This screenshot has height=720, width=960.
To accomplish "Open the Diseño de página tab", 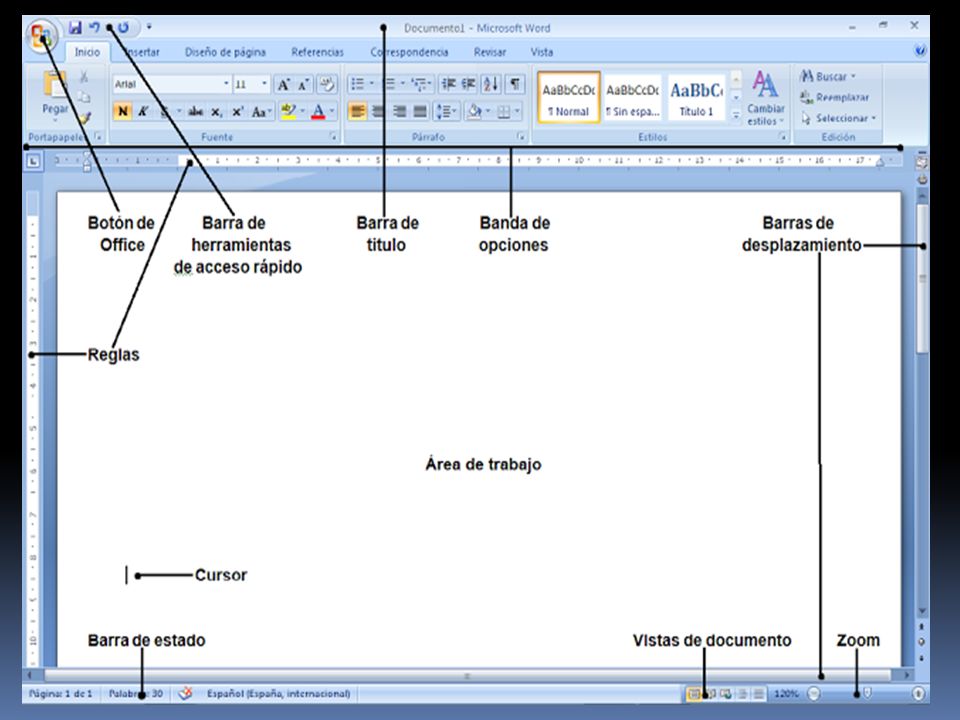I will 225,52.
